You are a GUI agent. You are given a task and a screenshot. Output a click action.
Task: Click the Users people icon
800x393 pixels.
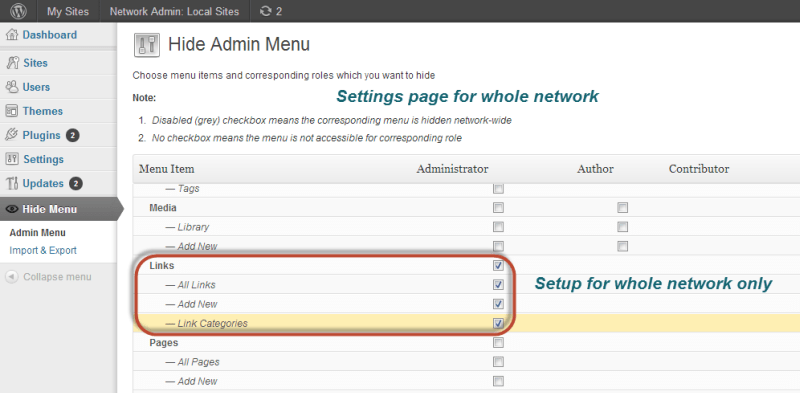click(x=12, y=87)
